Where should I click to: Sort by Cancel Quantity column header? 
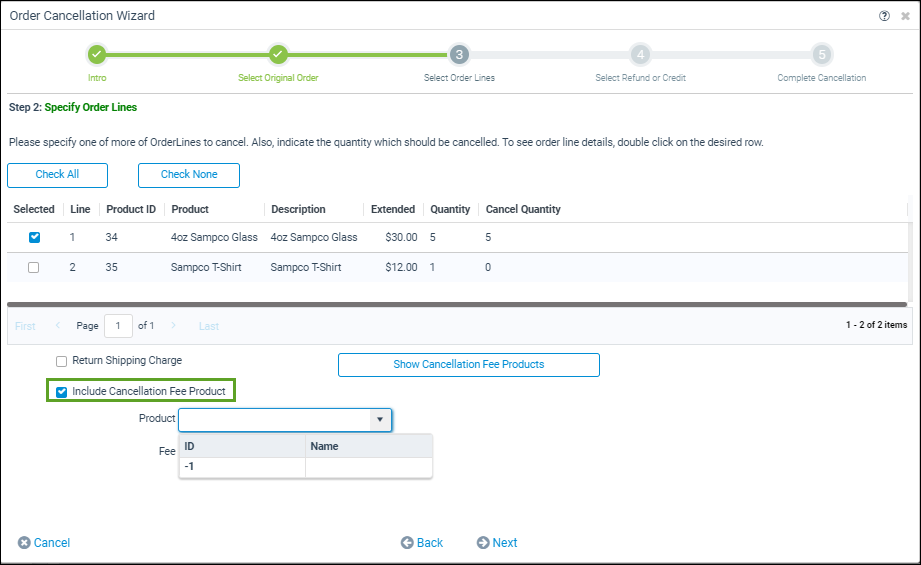tap(523, 209)
